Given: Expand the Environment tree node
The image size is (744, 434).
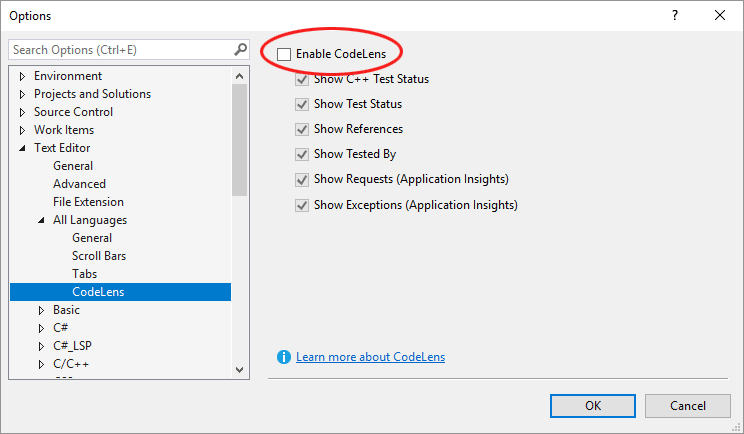Looking at the screenshot, I should pos(23,76).
